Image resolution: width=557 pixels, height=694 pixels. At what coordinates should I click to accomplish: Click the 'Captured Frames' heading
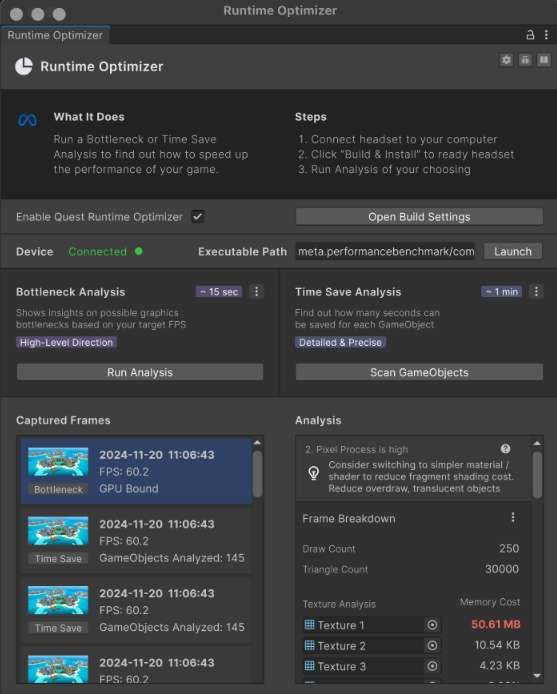click(63, 420)
